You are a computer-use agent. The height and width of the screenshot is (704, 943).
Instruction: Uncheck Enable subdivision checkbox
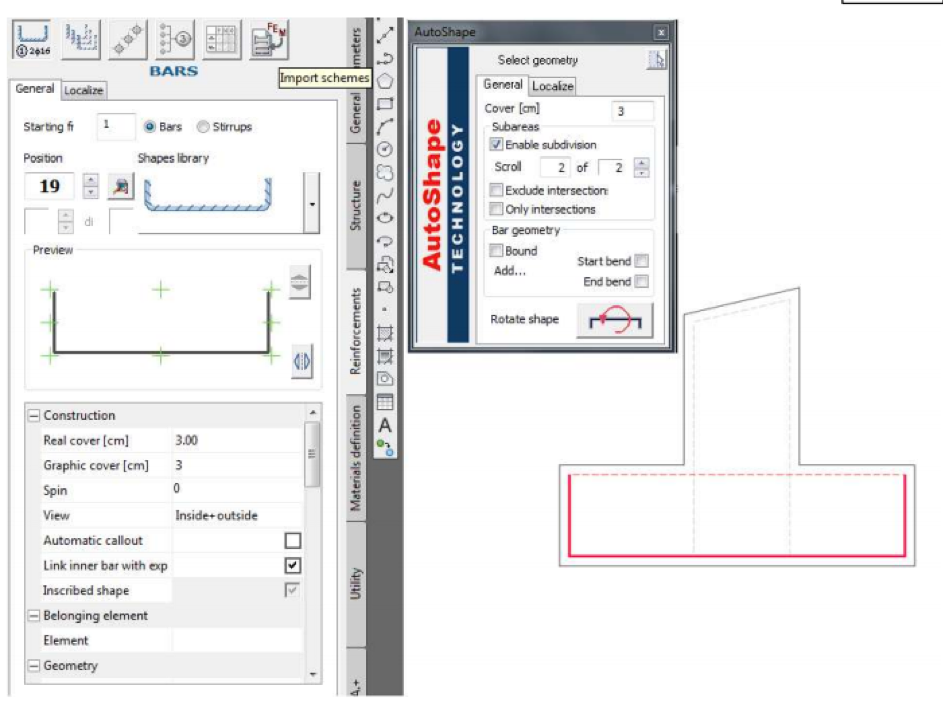pos(497,145)
